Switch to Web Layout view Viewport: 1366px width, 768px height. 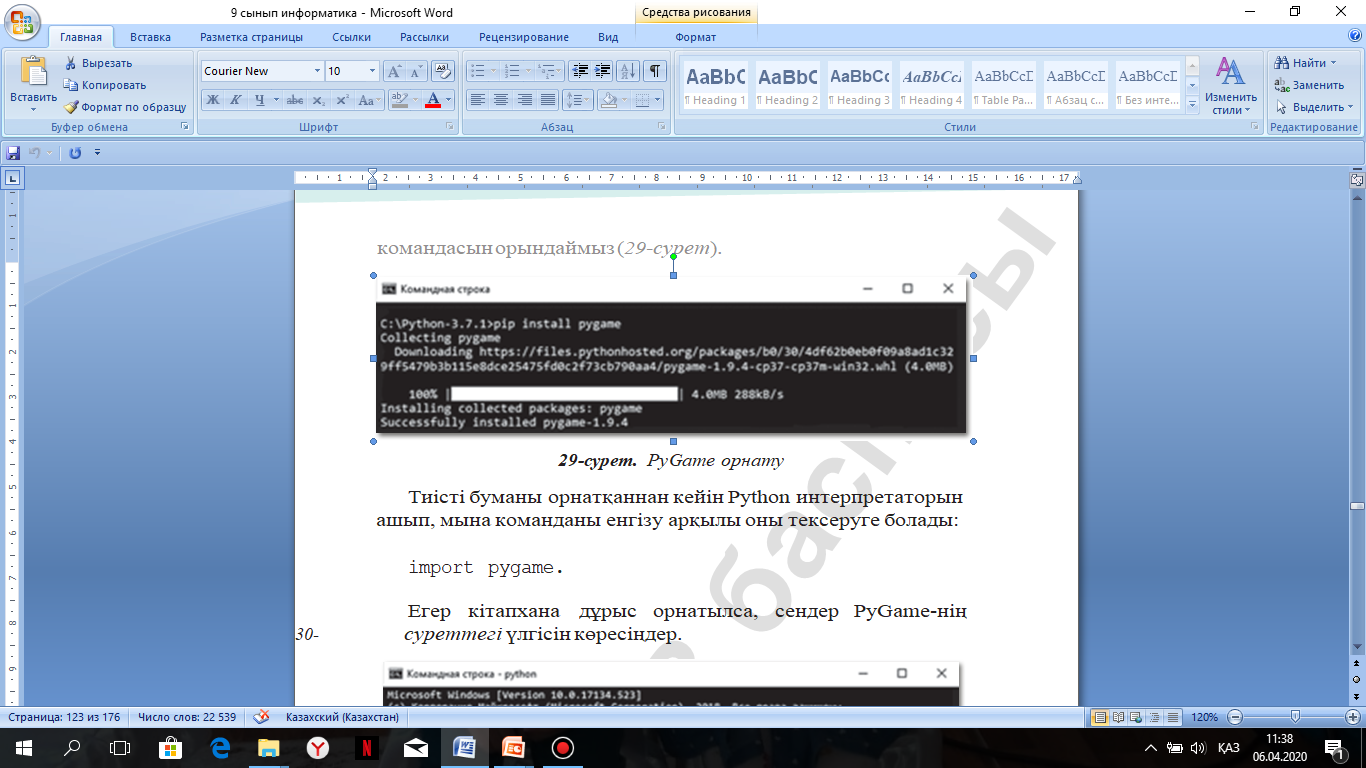(x=1135, y=717)
